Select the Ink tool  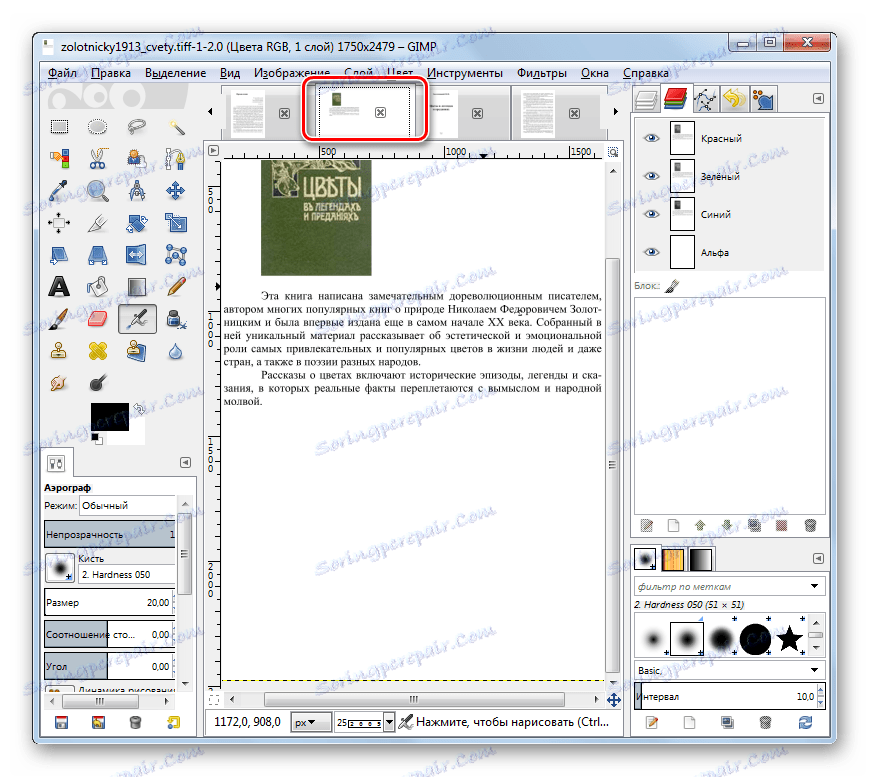176,319
